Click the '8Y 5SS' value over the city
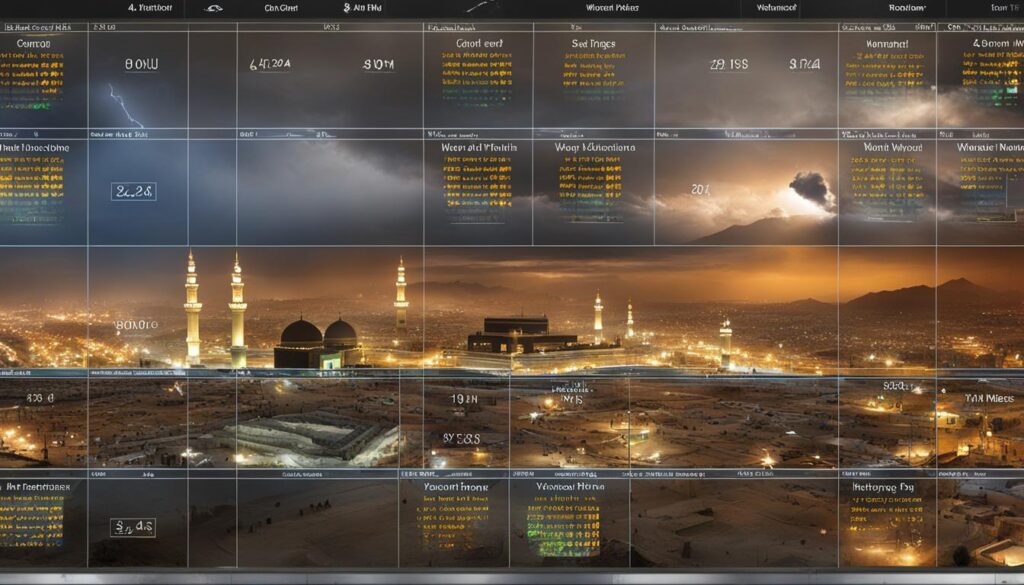Screen dimensions: 1024x585 (x=461, y=439)
